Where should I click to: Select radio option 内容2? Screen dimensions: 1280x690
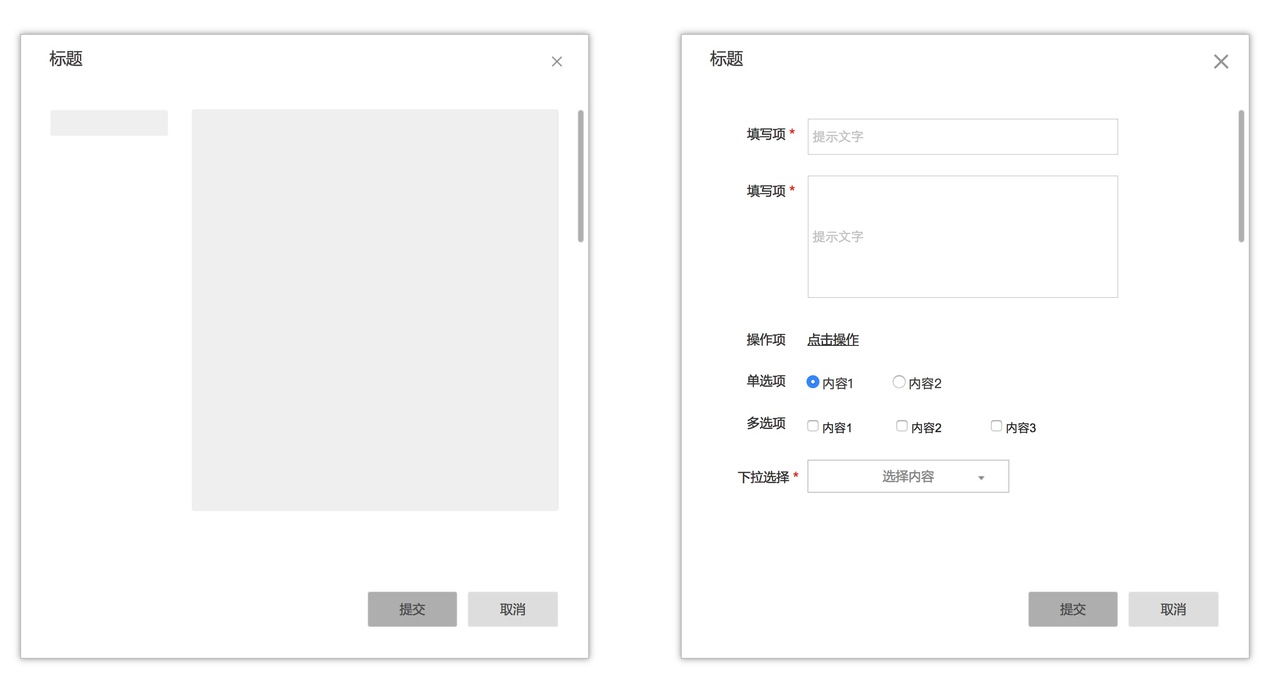pos(899,382)
